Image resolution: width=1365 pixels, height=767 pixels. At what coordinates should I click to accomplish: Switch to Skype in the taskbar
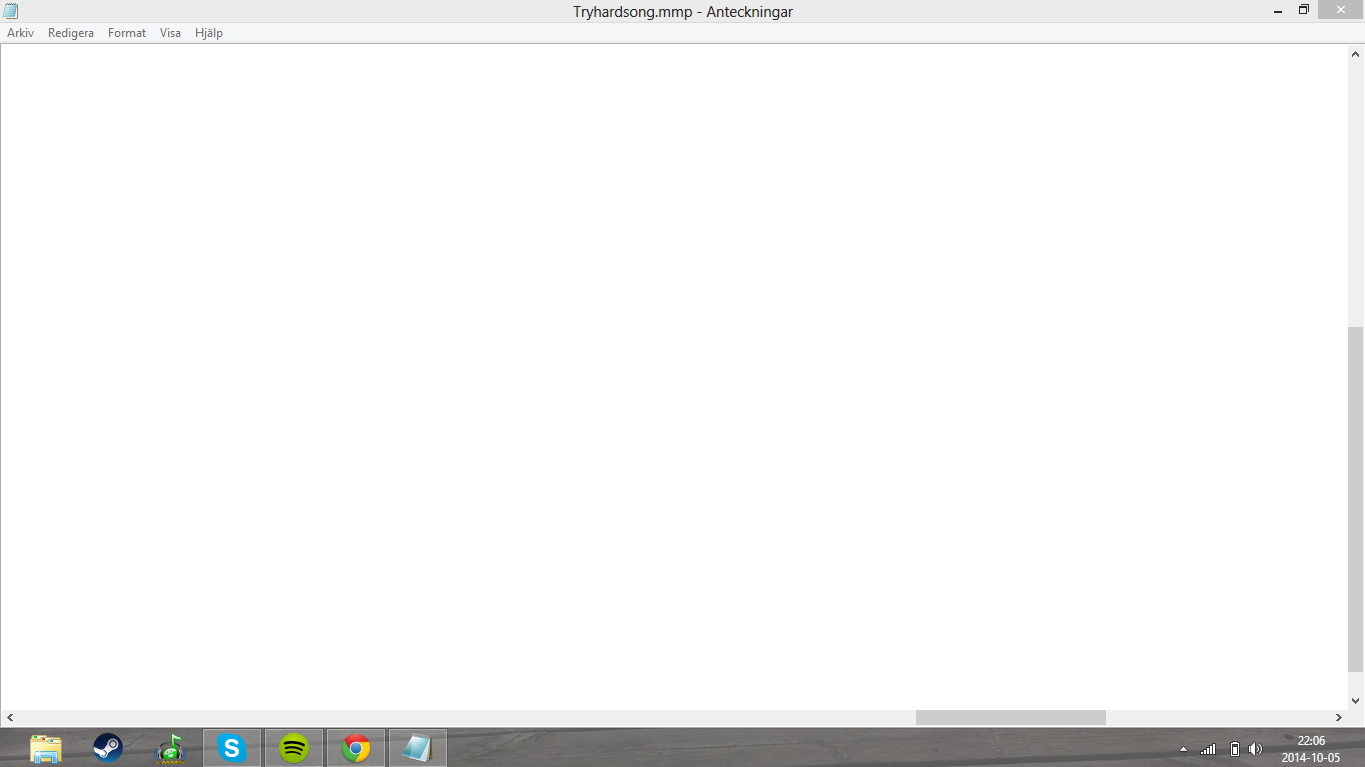pyautogui.click(x=232, y=748)
